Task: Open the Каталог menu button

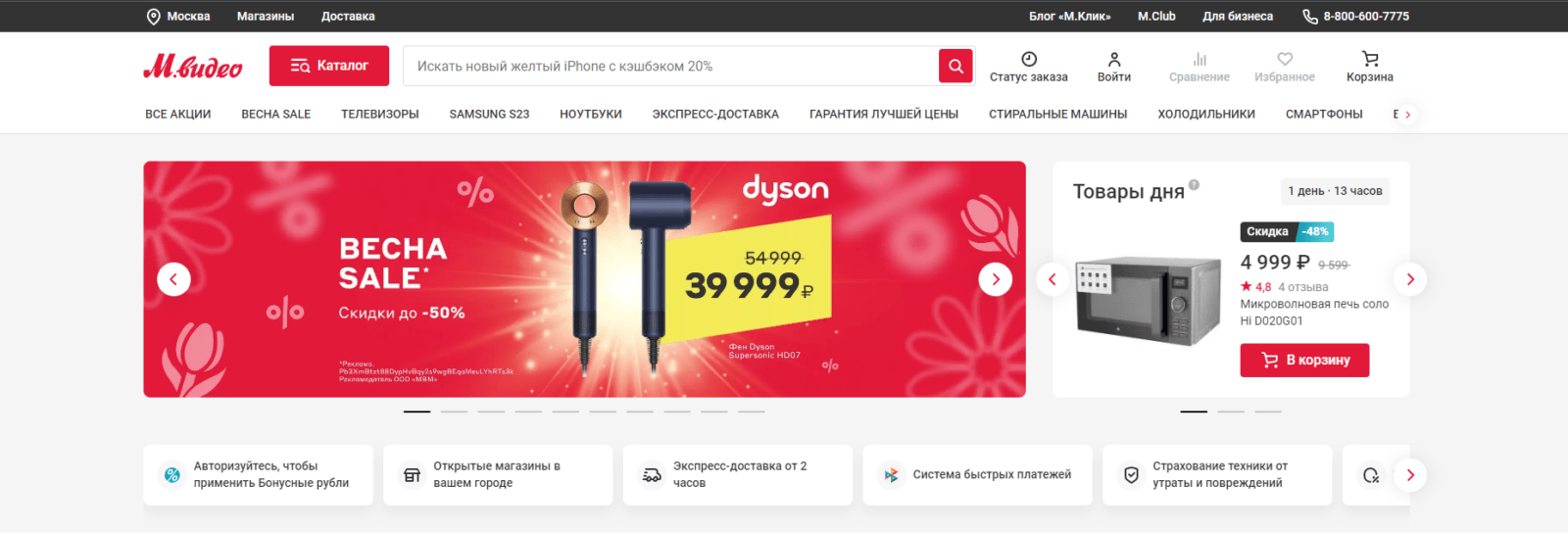Action: point(329,66)
